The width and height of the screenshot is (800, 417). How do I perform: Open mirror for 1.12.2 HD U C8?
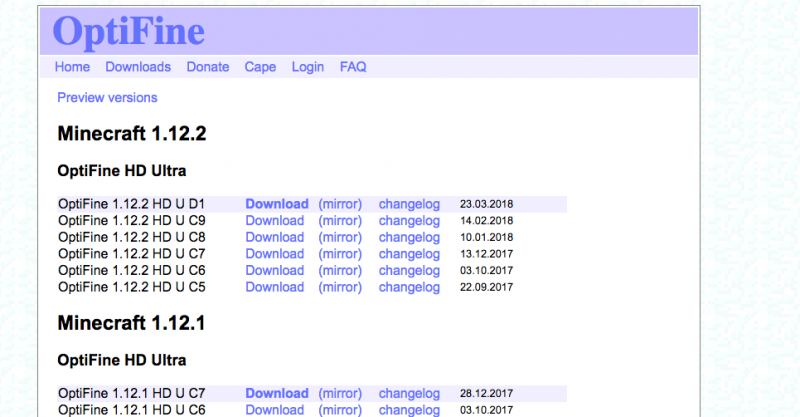340,237
